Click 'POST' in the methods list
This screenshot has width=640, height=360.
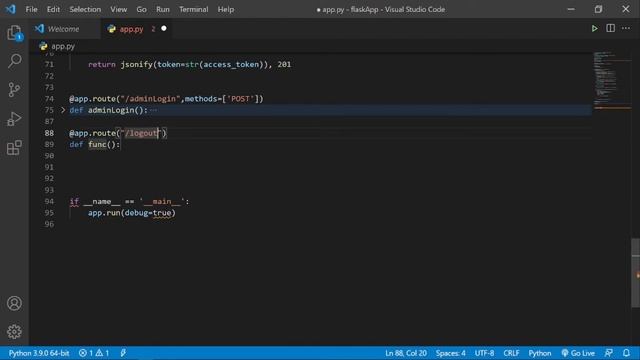click(x=240, y=99)
